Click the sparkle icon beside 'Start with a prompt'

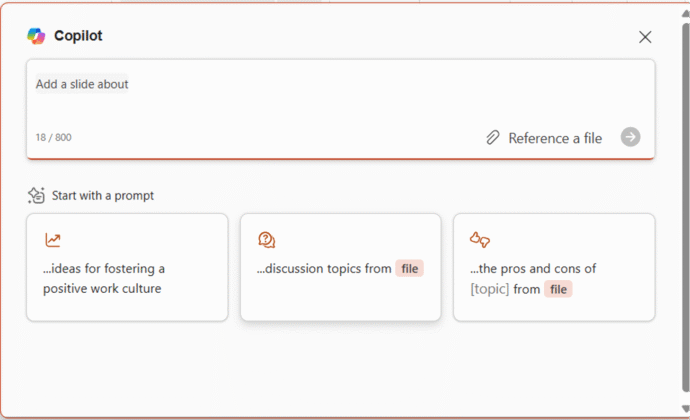37,195
